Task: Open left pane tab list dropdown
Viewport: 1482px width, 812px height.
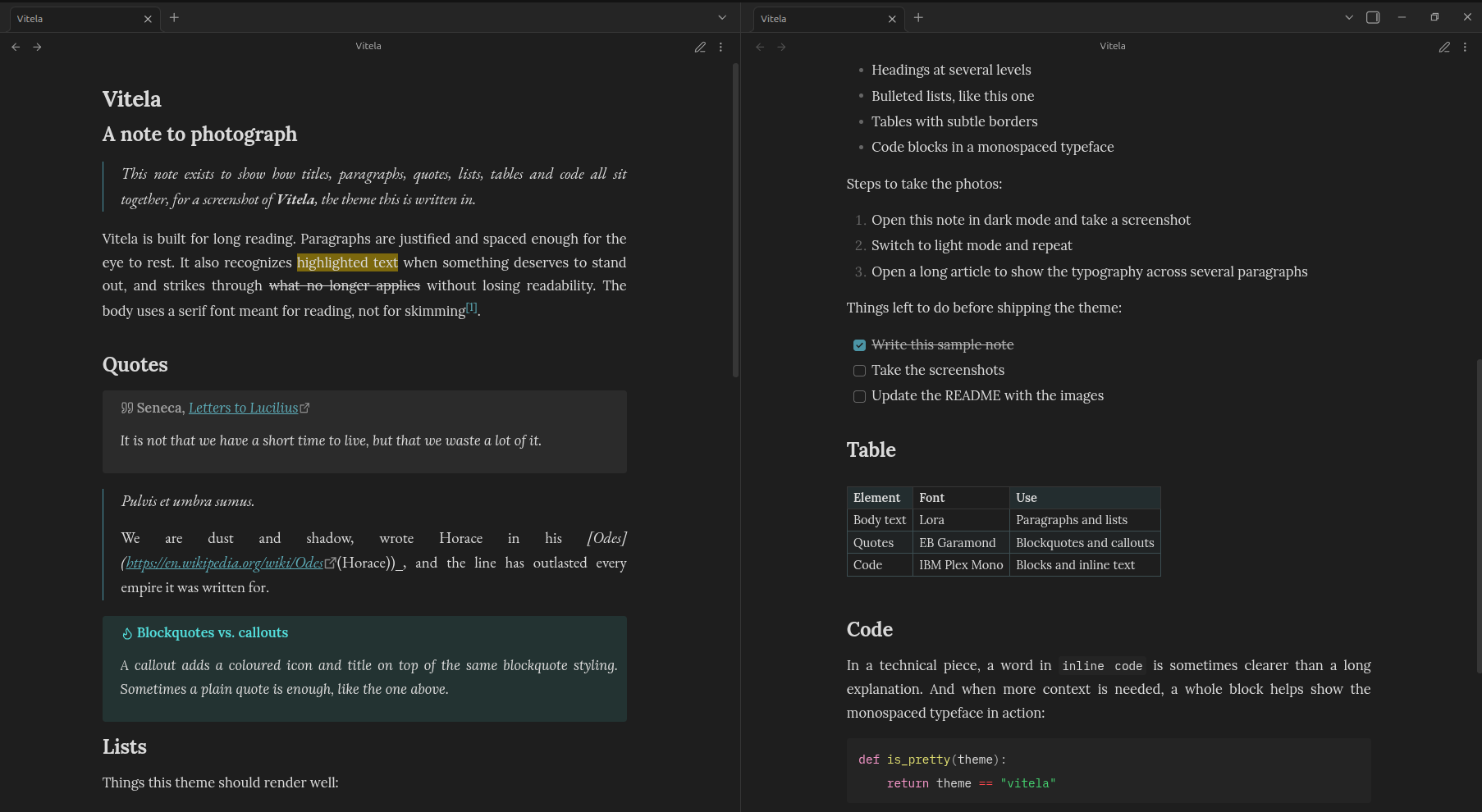Action: pos(722,17)
